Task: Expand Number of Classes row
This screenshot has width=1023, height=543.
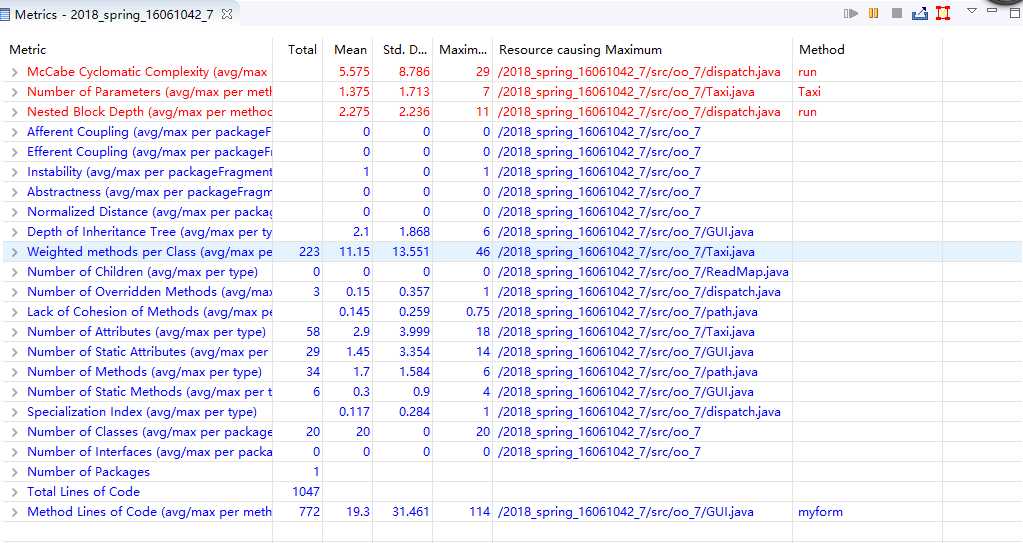Action: tap(14, 433)
